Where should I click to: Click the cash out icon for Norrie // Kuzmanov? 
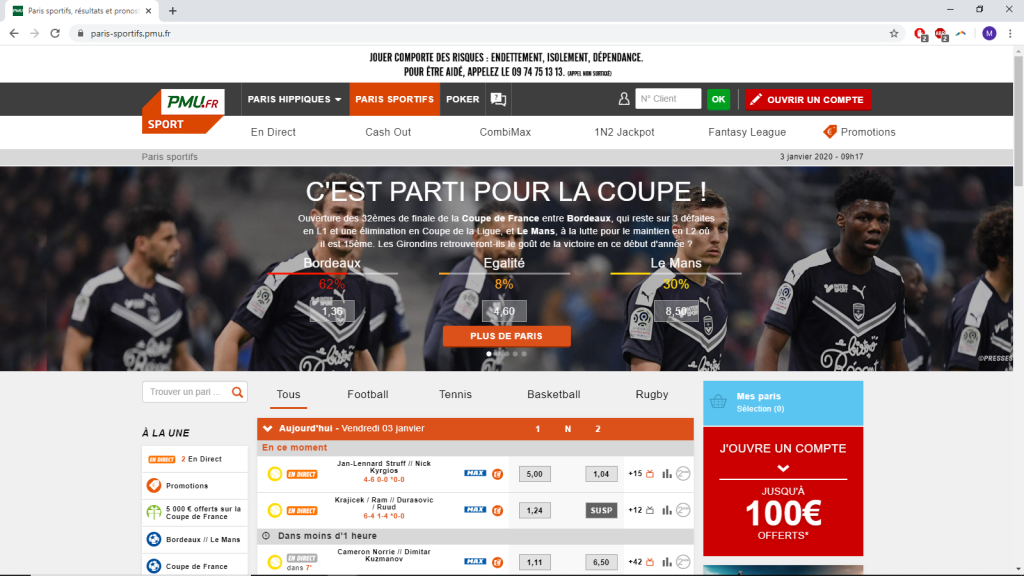(498, 562)
